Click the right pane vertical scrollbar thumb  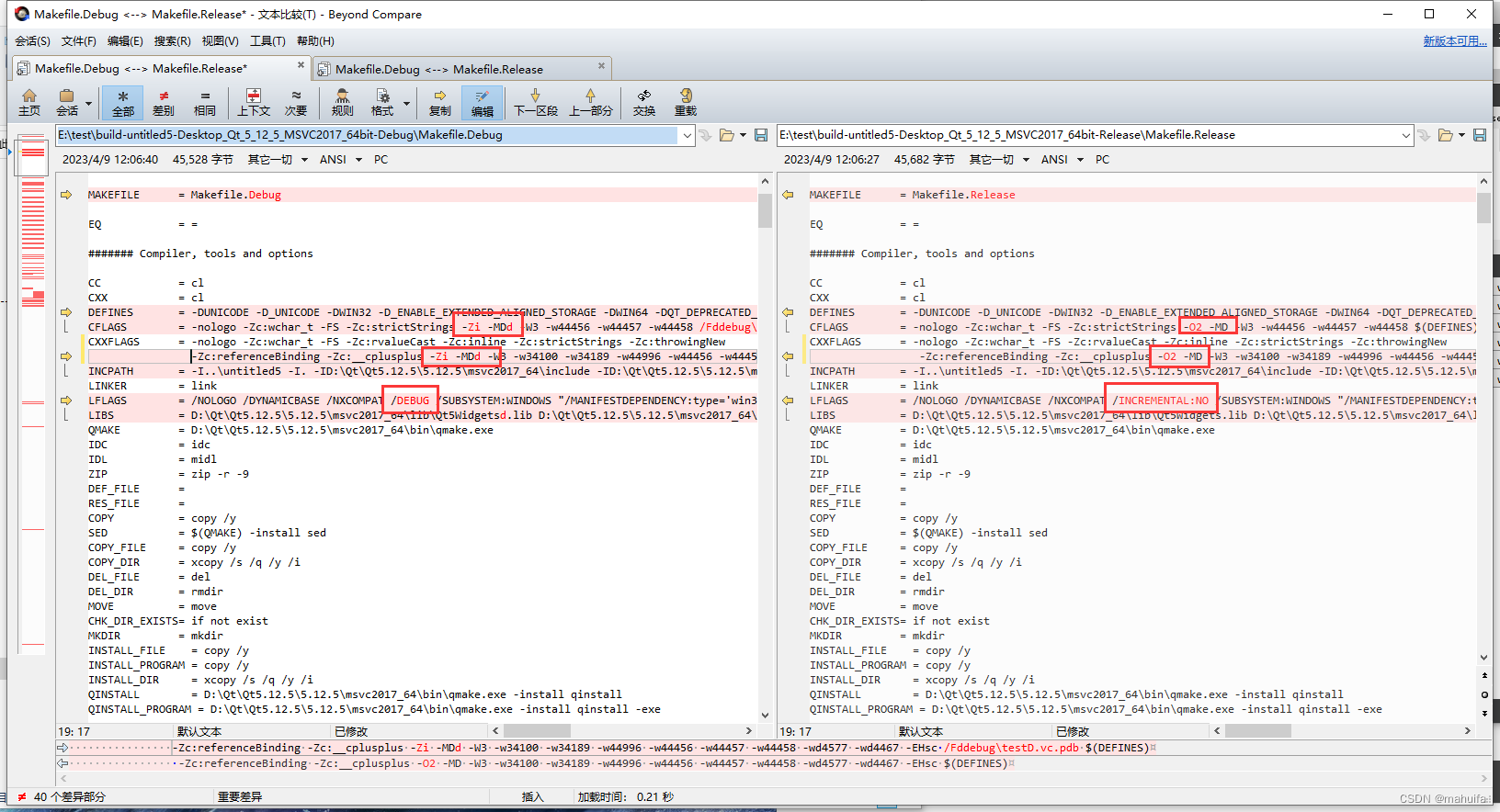pyautogui.click(x=1483, y=207)
